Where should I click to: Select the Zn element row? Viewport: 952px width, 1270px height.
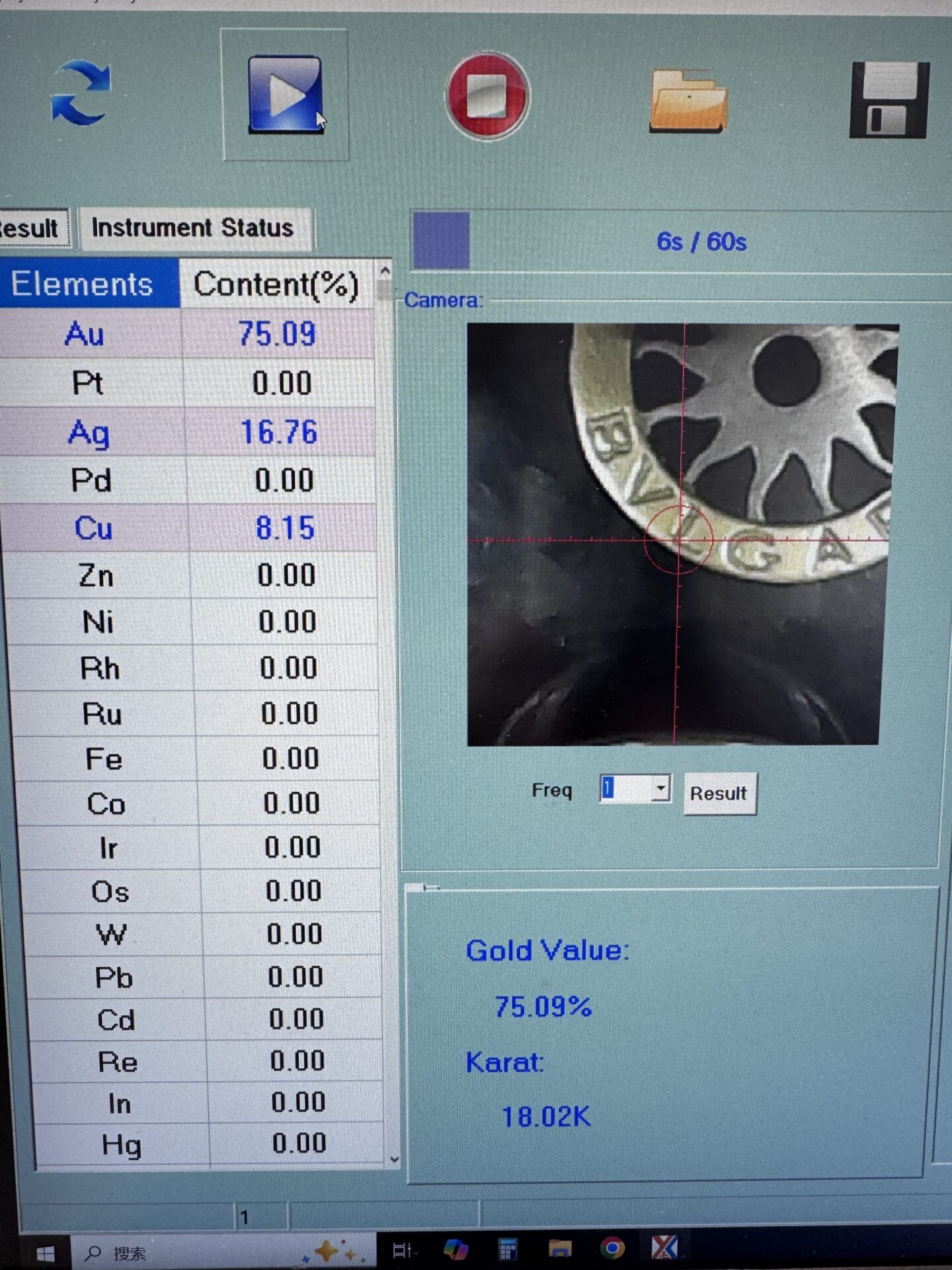[190, 575]
